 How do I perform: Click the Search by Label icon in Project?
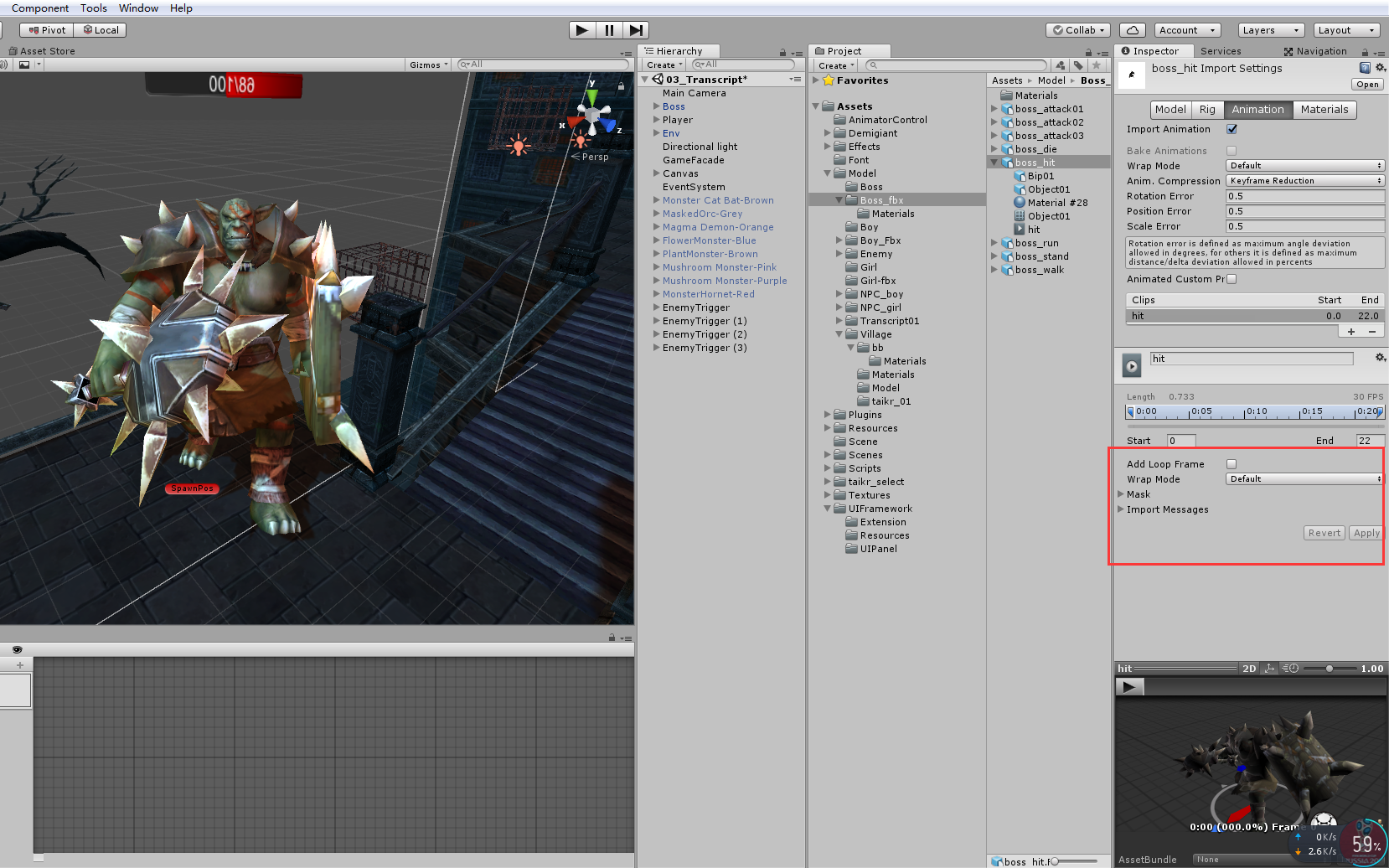click(x=1079, y=65)
